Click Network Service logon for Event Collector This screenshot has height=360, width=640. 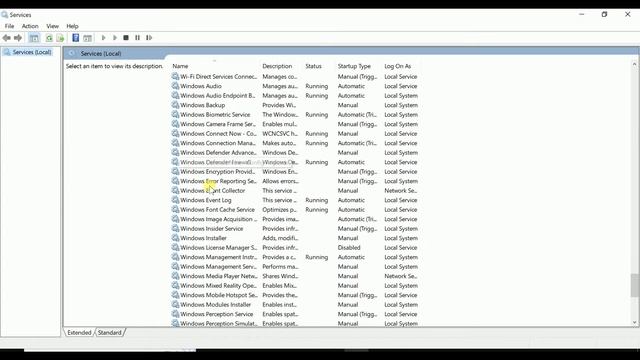(x=400, y=191)
